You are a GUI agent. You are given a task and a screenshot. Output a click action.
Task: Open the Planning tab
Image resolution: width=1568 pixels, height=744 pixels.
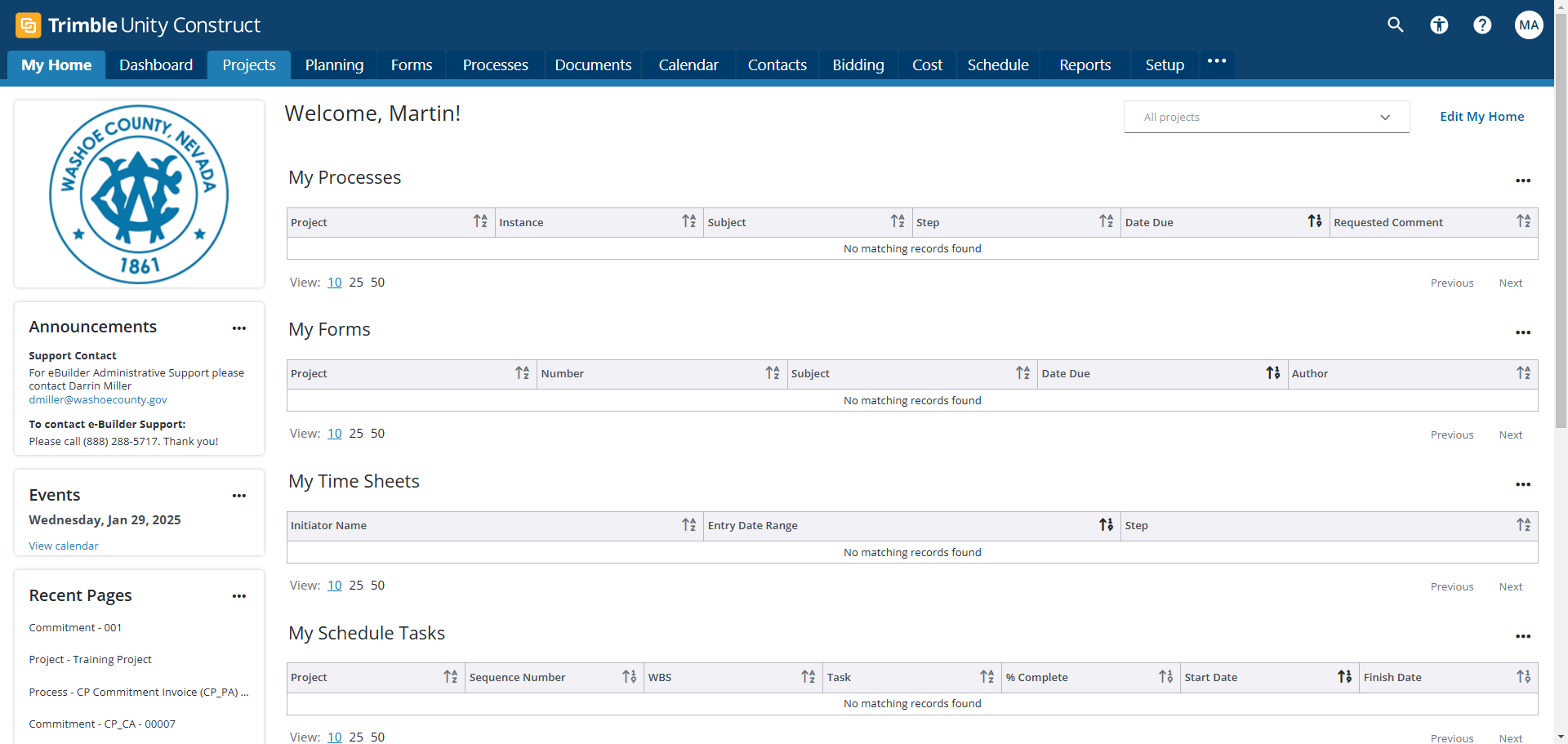pos(334,65)
